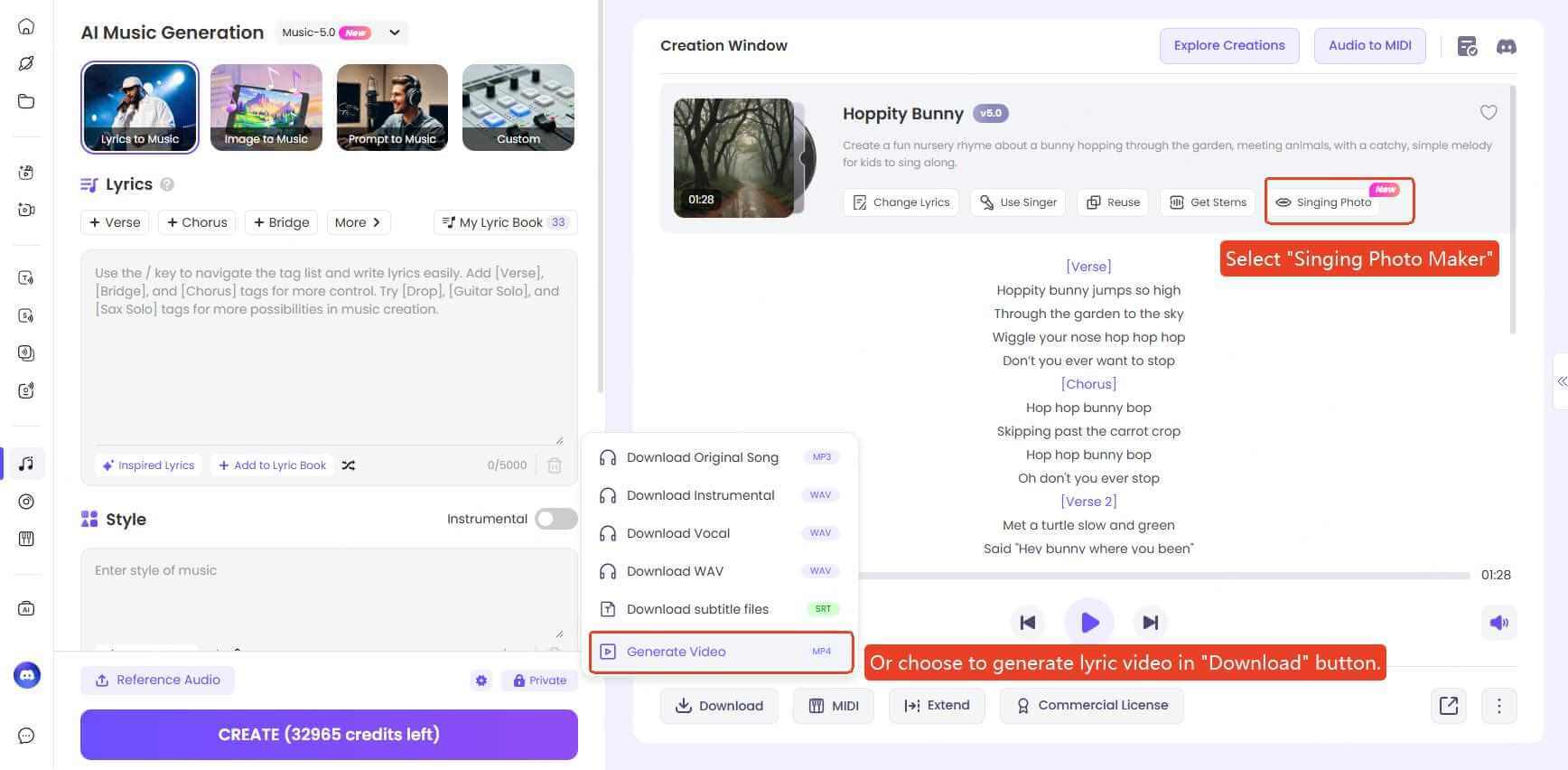Open the Music-5.0 model dropdown
The image size is (1568, 770).
point(395,33)
